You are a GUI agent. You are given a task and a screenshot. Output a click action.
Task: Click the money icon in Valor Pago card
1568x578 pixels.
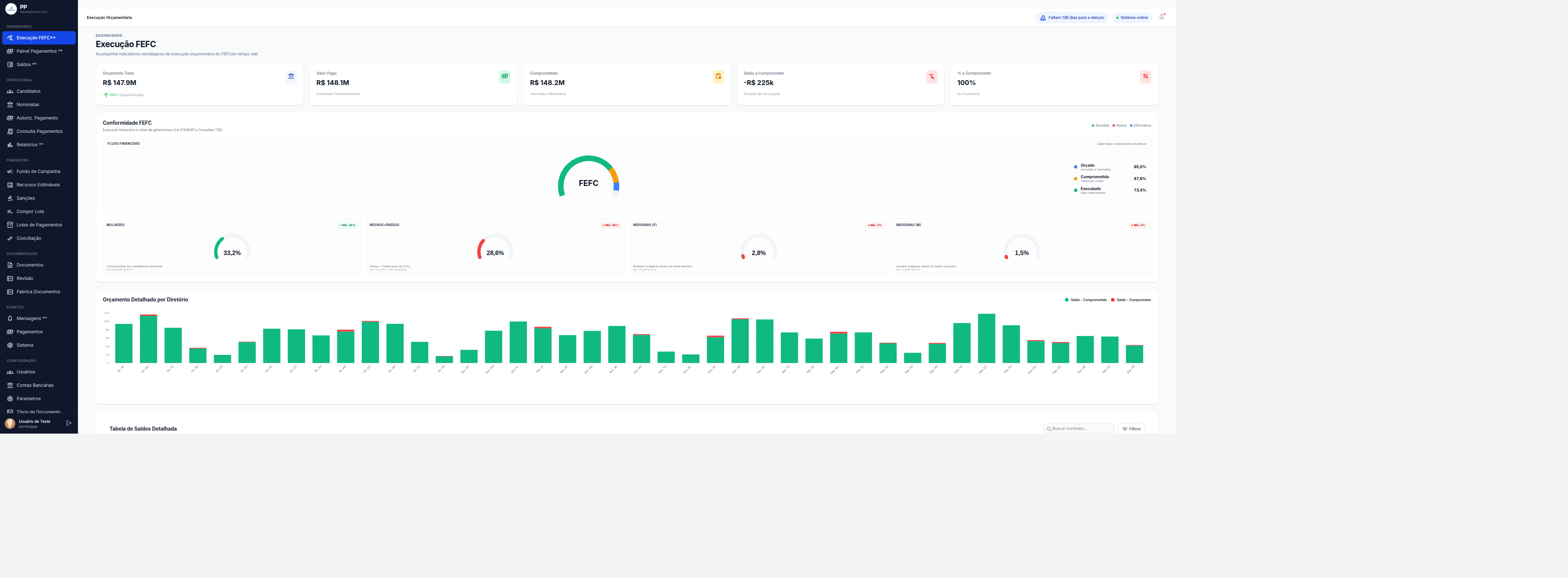505,76
